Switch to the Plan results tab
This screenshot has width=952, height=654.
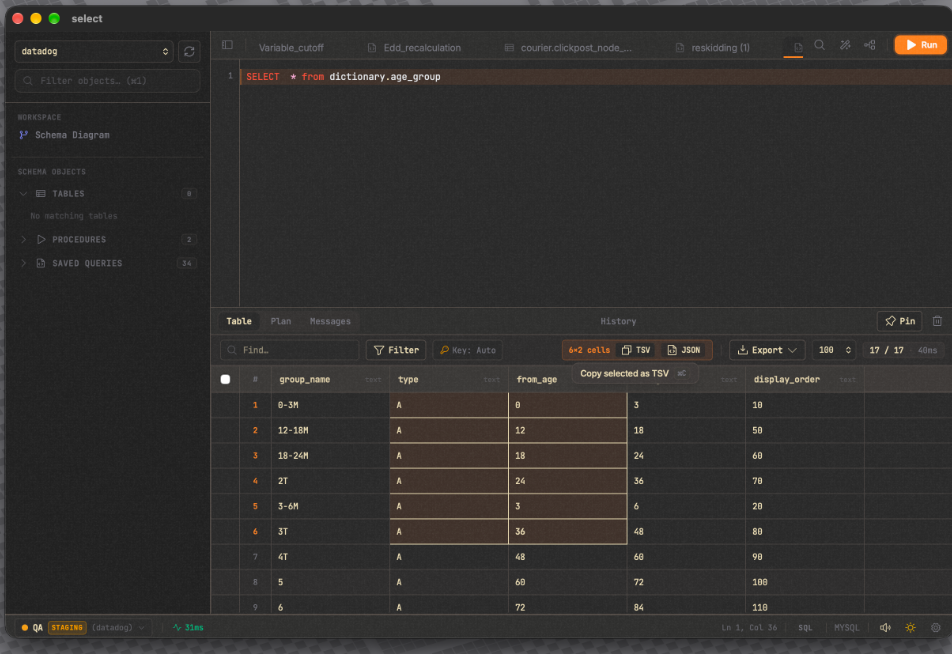[280, 321]
